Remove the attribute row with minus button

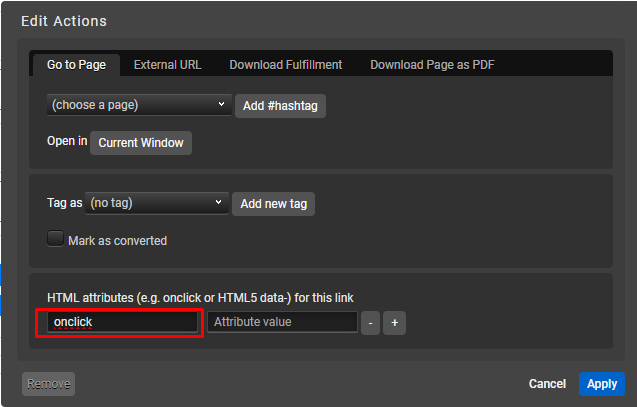coord(370,323)
